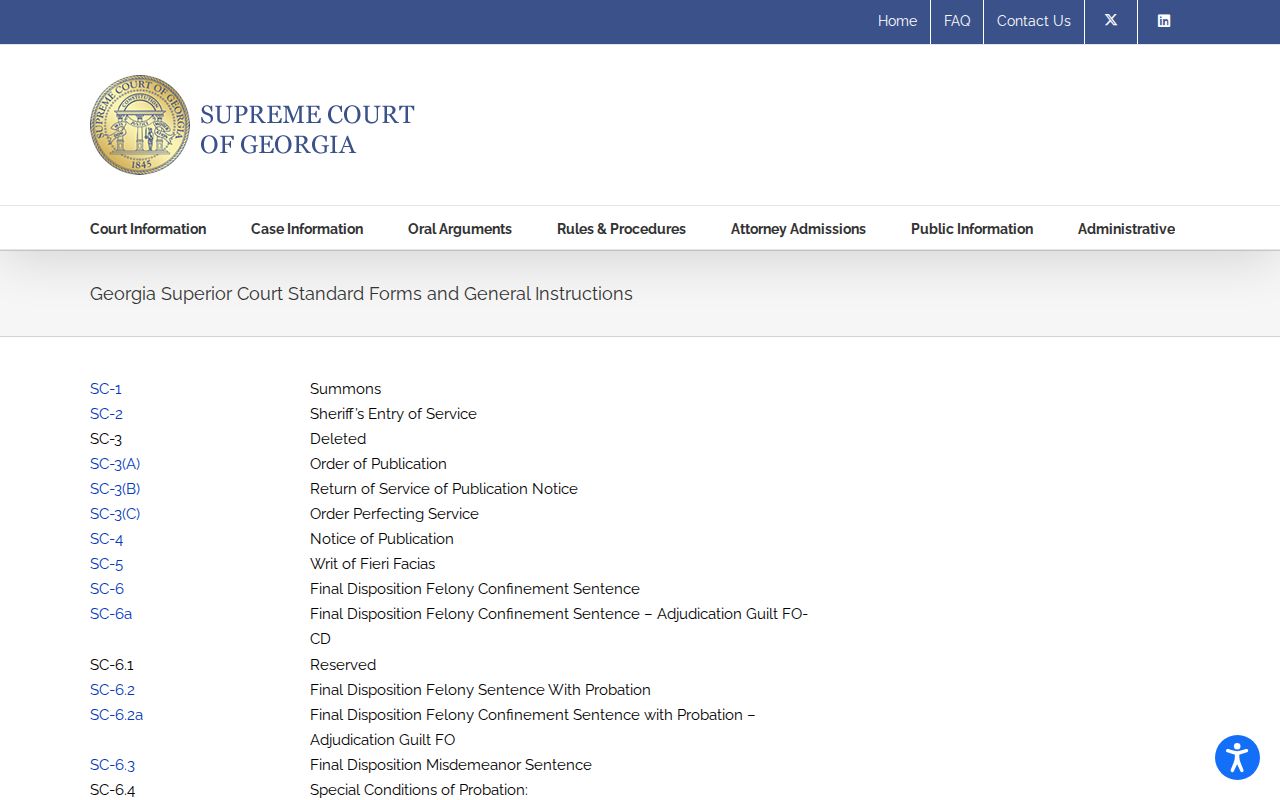The height and width of the screenshot is (800, 1280).
Task: Open the SC-6 form link
Action: (x=107, y=589)
